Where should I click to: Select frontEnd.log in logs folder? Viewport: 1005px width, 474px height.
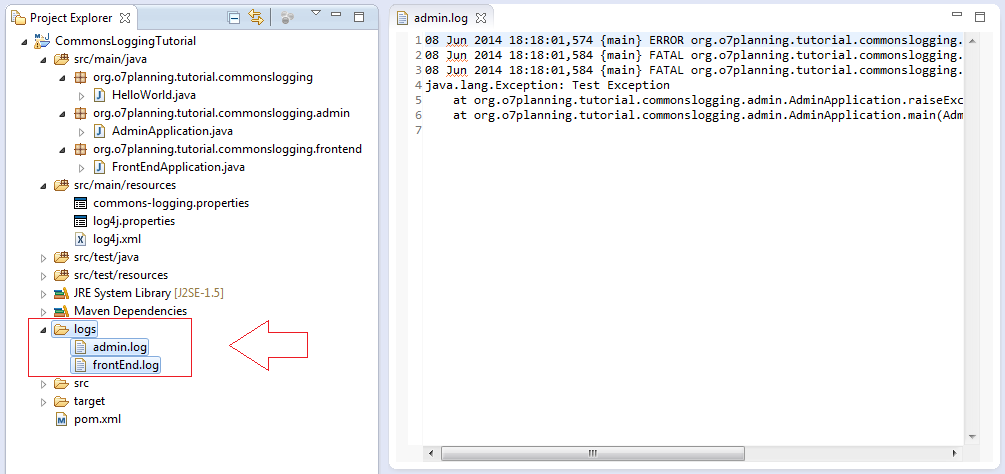[x=126, y=365]
